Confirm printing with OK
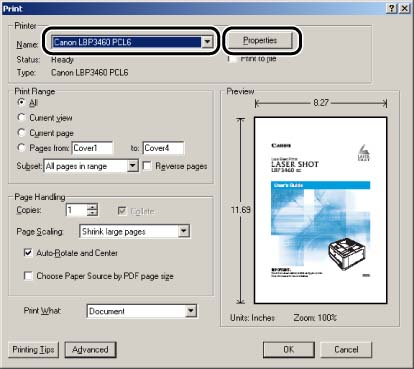 [289, 350]
